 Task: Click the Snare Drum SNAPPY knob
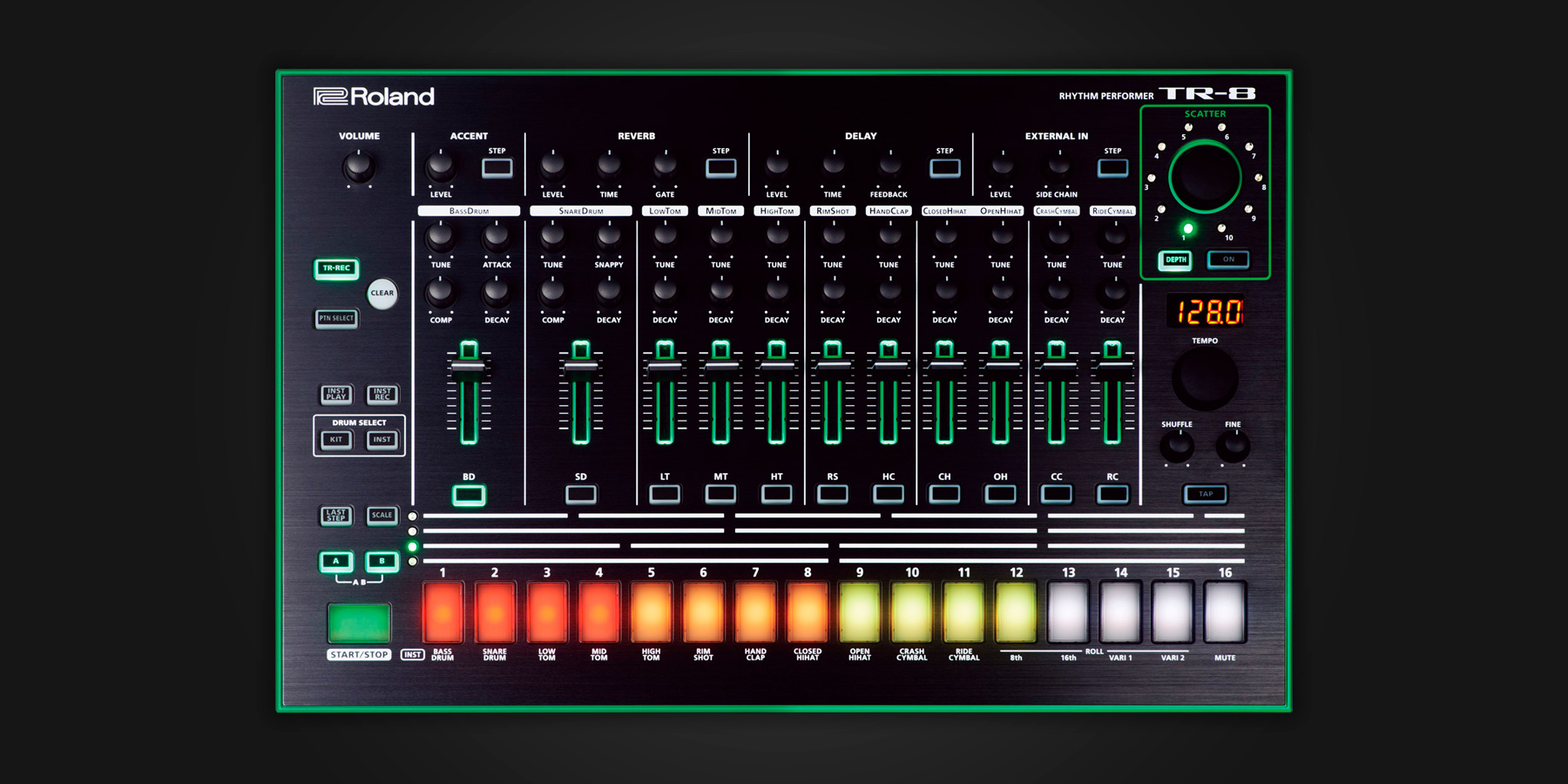point(609,236)
